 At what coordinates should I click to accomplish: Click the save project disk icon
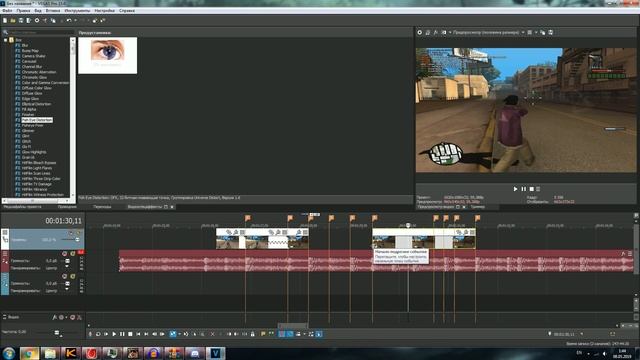click(x=21, y=20)
